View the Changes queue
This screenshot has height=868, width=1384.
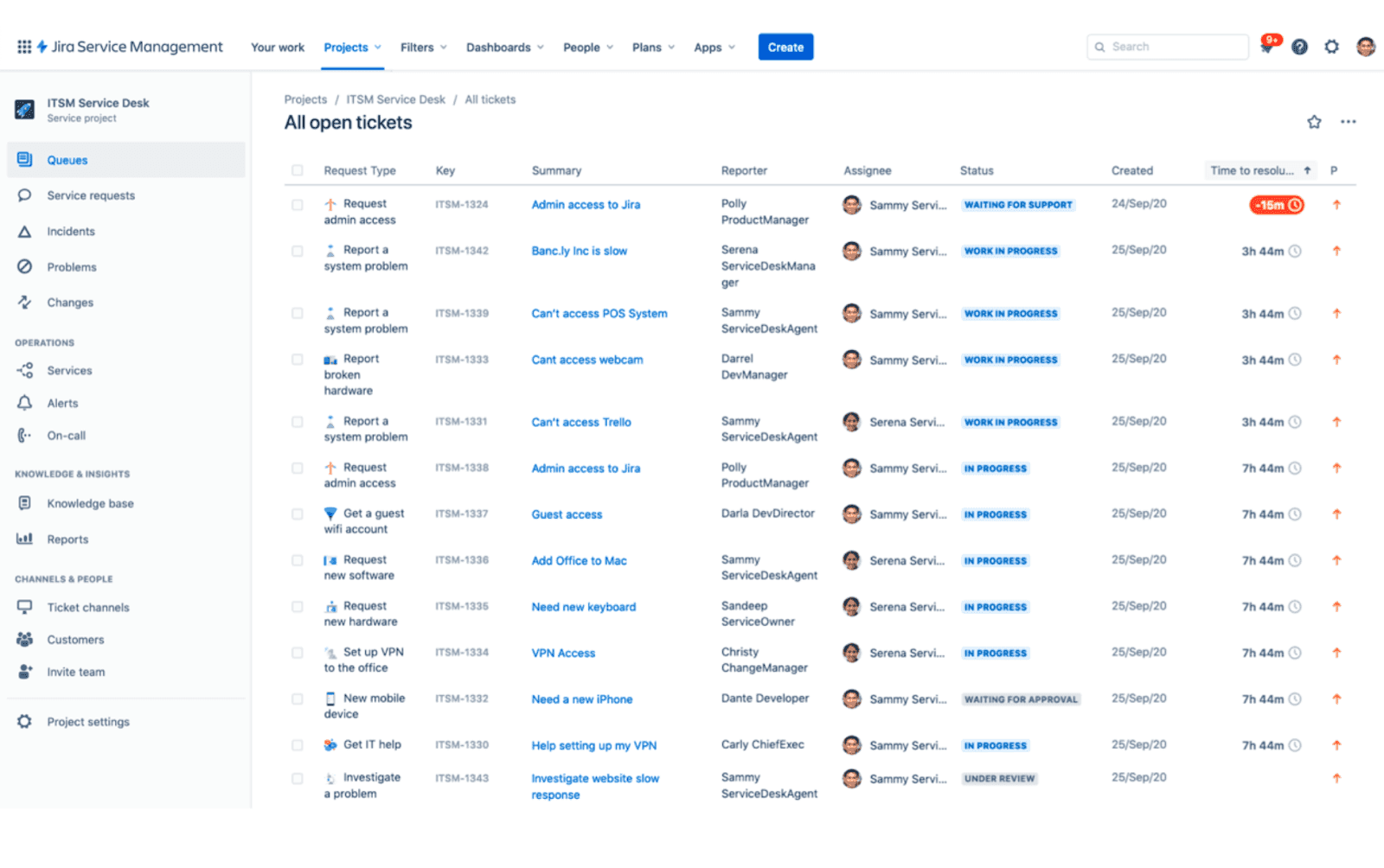click(x=69, y=302)
